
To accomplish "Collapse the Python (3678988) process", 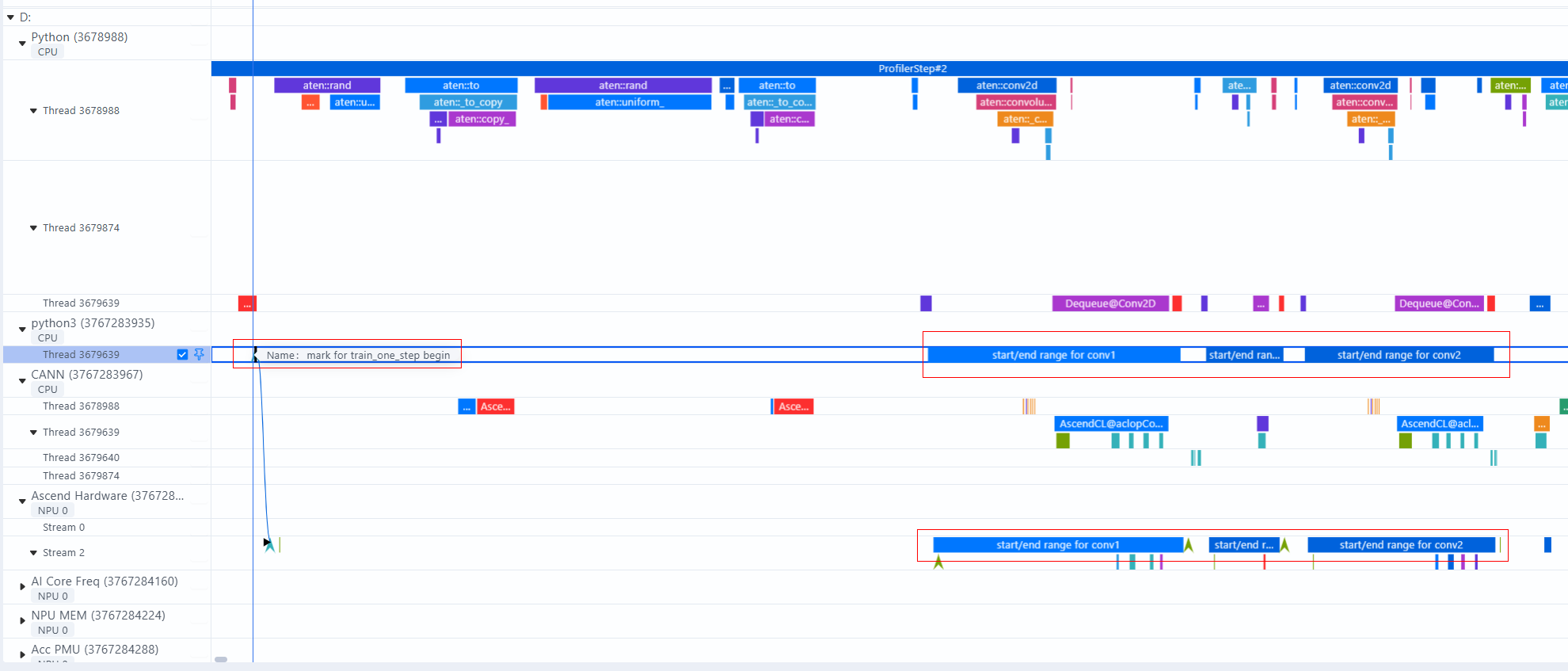I will point(22,44).
